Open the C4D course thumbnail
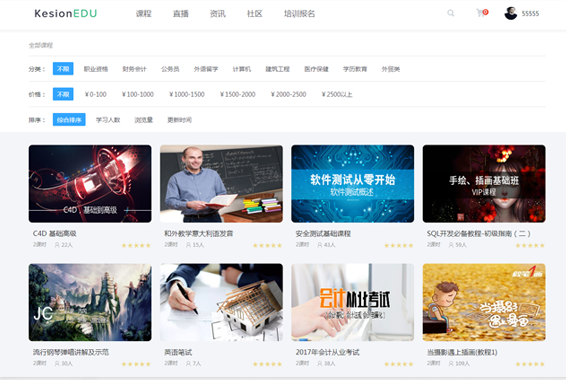Image resolution: width=566 pixels, height=380 pixels. [90, 184]
